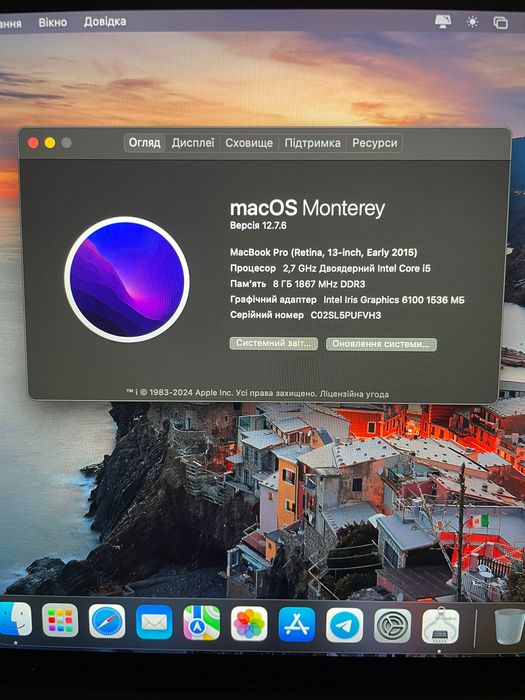Click the macOS Monterey logo image
Image resolution: width=525 pixels, height=700 pixels.
click(127, 279)
